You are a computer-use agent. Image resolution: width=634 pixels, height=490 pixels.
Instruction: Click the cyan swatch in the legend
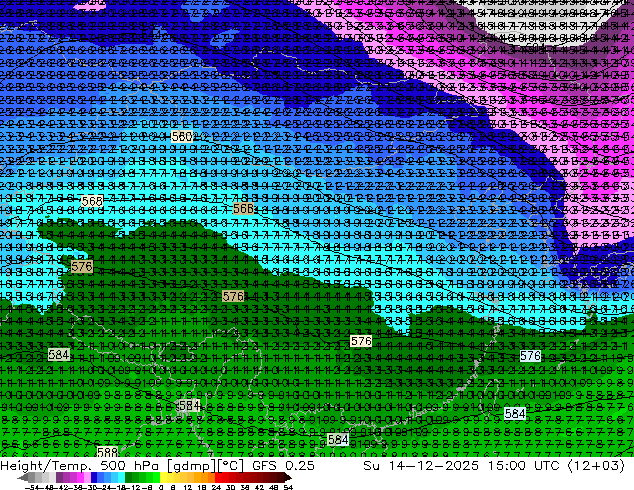pos(121,477)
